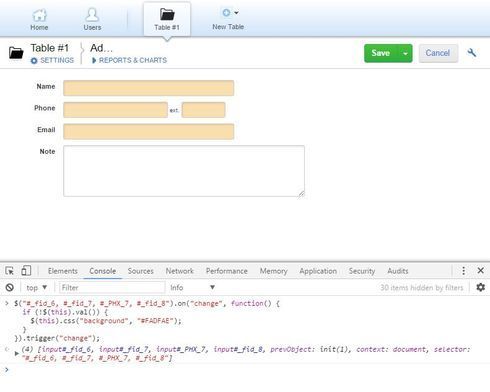Image resolution: width=490 pixels, height=392 pixels.
Task: Switch to the Elements tab
Action: [x=63, y=271]
